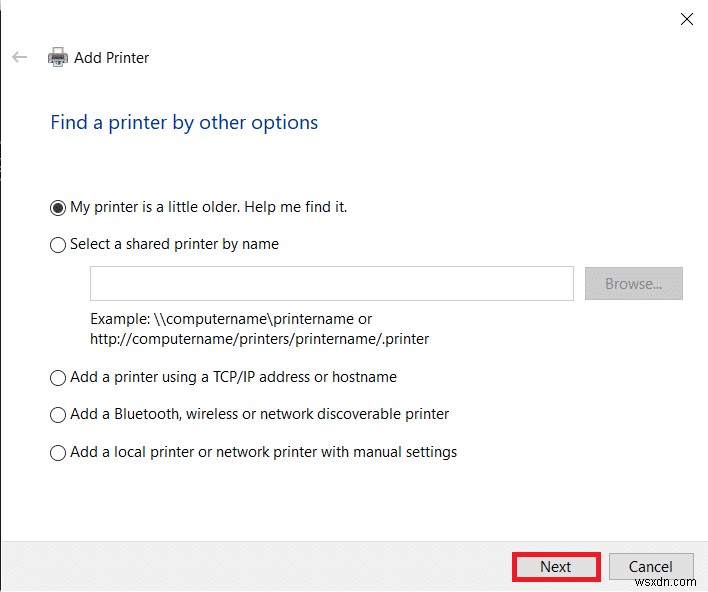Click the Next button
The width and height of the screenshot is (708, 592).
(556, 567)
